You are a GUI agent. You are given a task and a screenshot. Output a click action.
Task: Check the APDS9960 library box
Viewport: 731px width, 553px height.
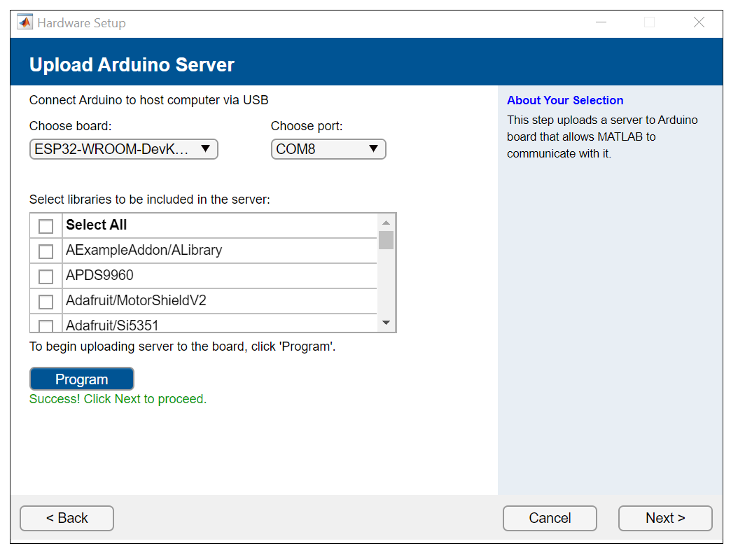46,276
